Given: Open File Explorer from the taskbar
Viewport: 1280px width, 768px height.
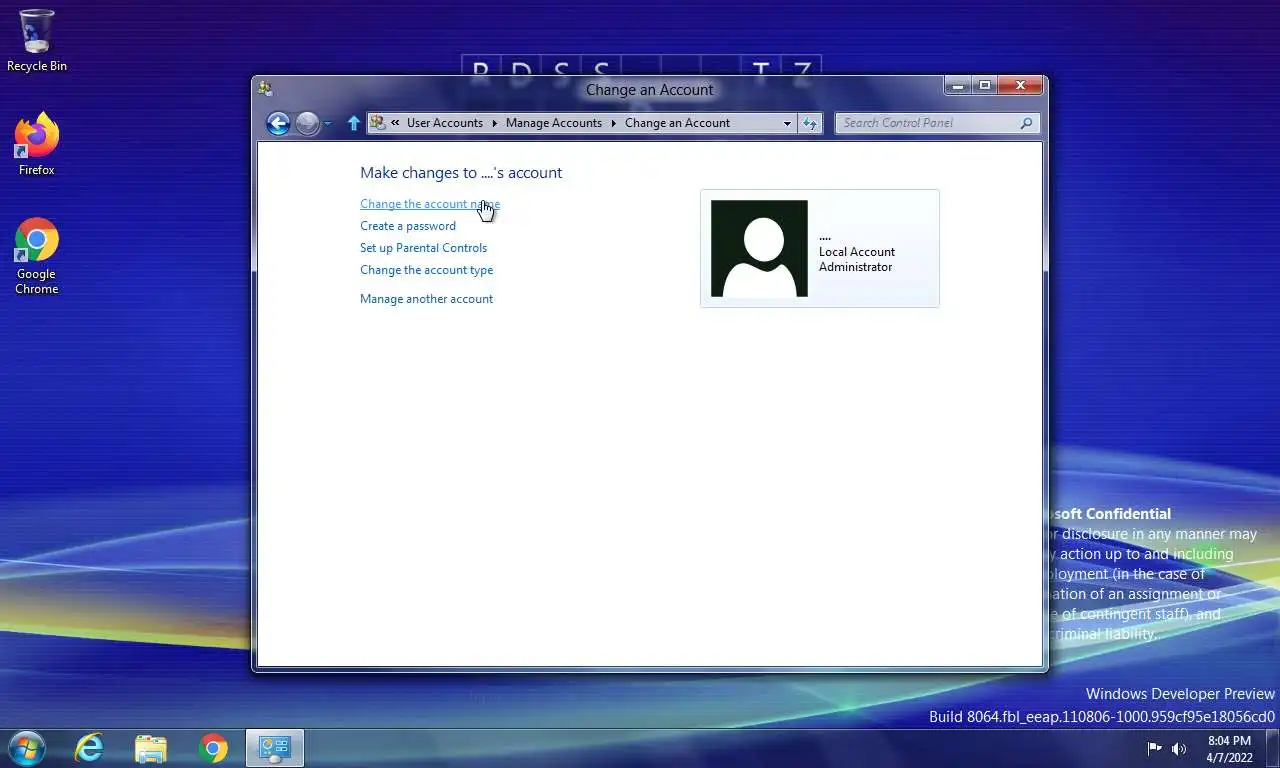Looking at the screenshot, I should pos(151,748).
